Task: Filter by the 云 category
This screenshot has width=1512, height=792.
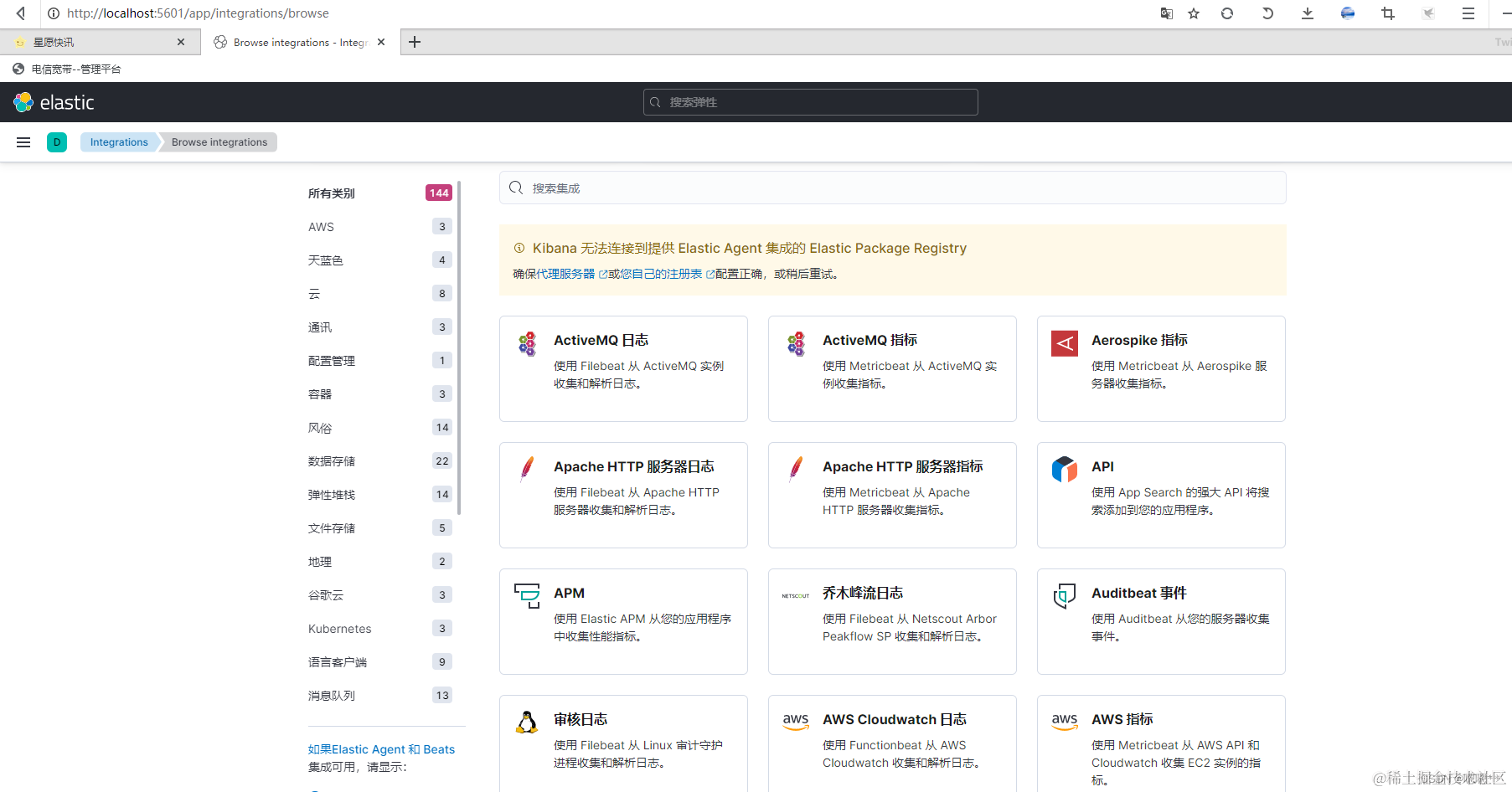Action: [x=380, y=294]
